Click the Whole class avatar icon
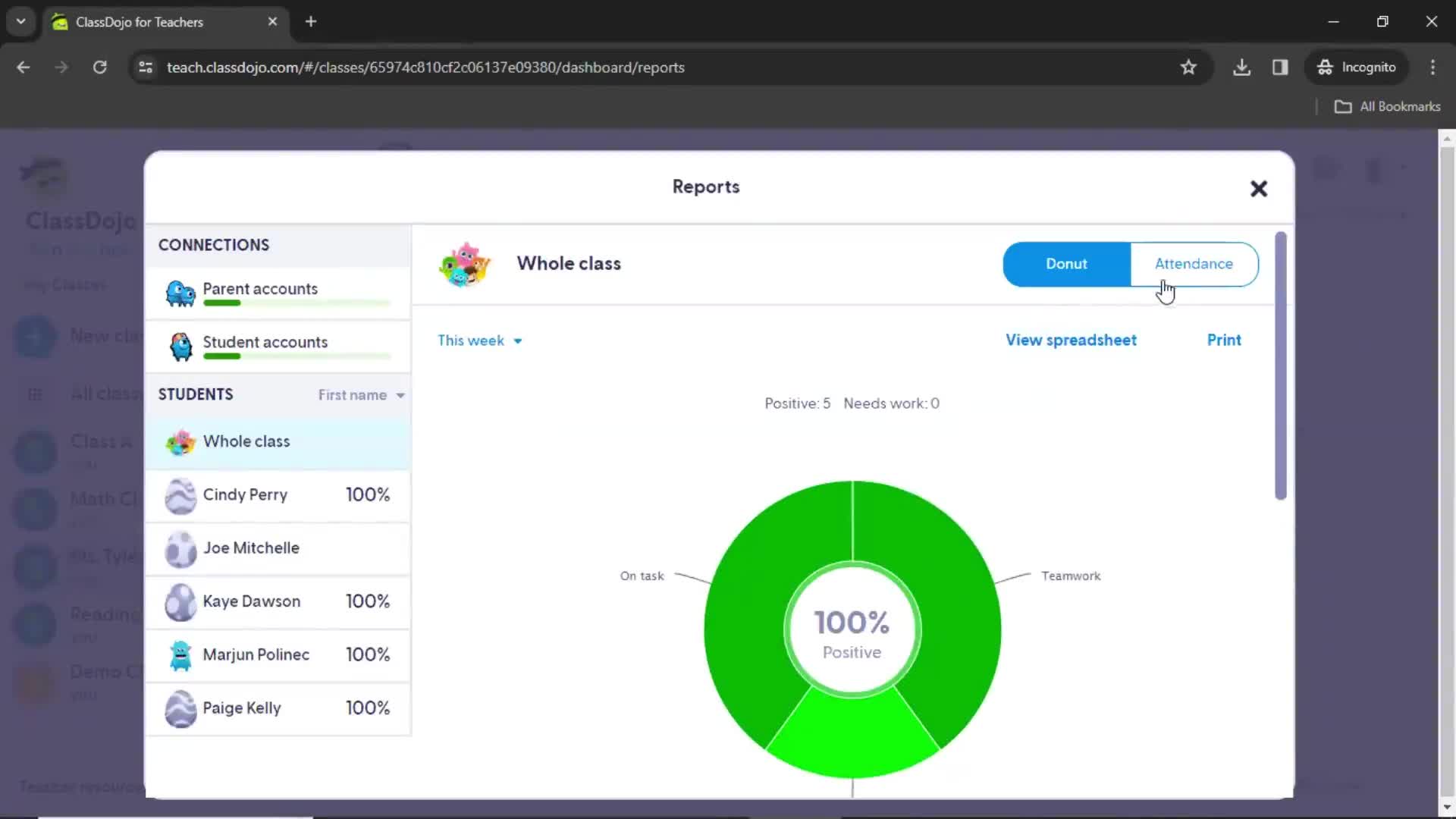Image resolution: width=1456 pixels, height=819 pixels. click(x=180, y=442)
